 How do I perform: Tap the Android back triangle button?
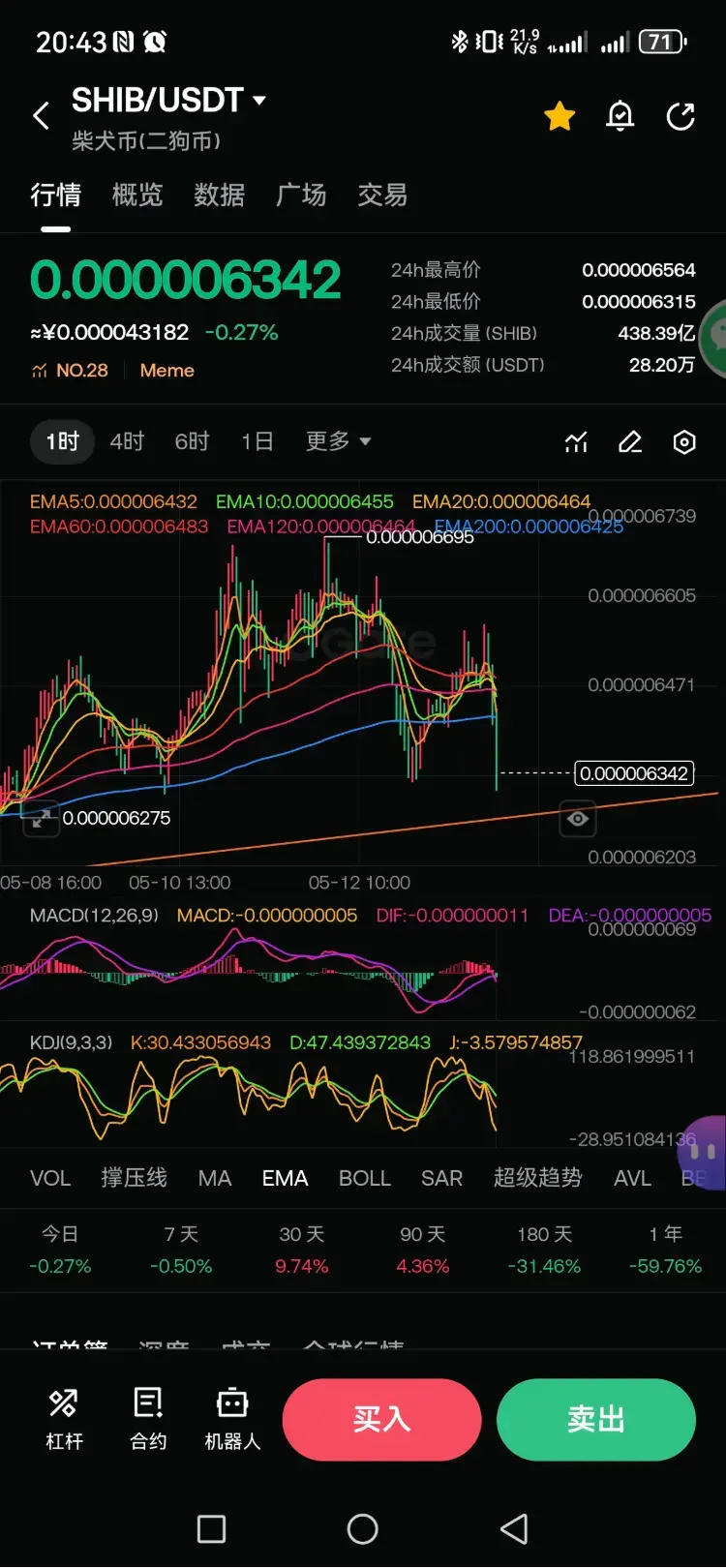[x=514, y=1529]
